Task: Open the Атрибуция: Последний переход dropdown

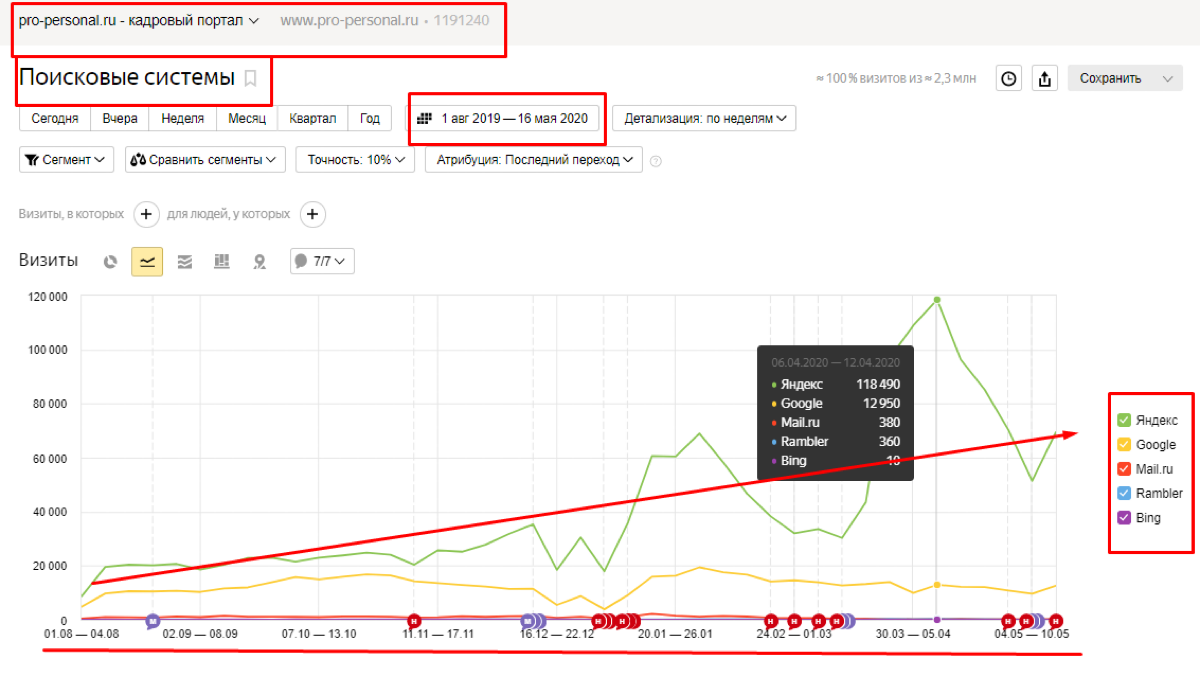Action: point(533,160)
